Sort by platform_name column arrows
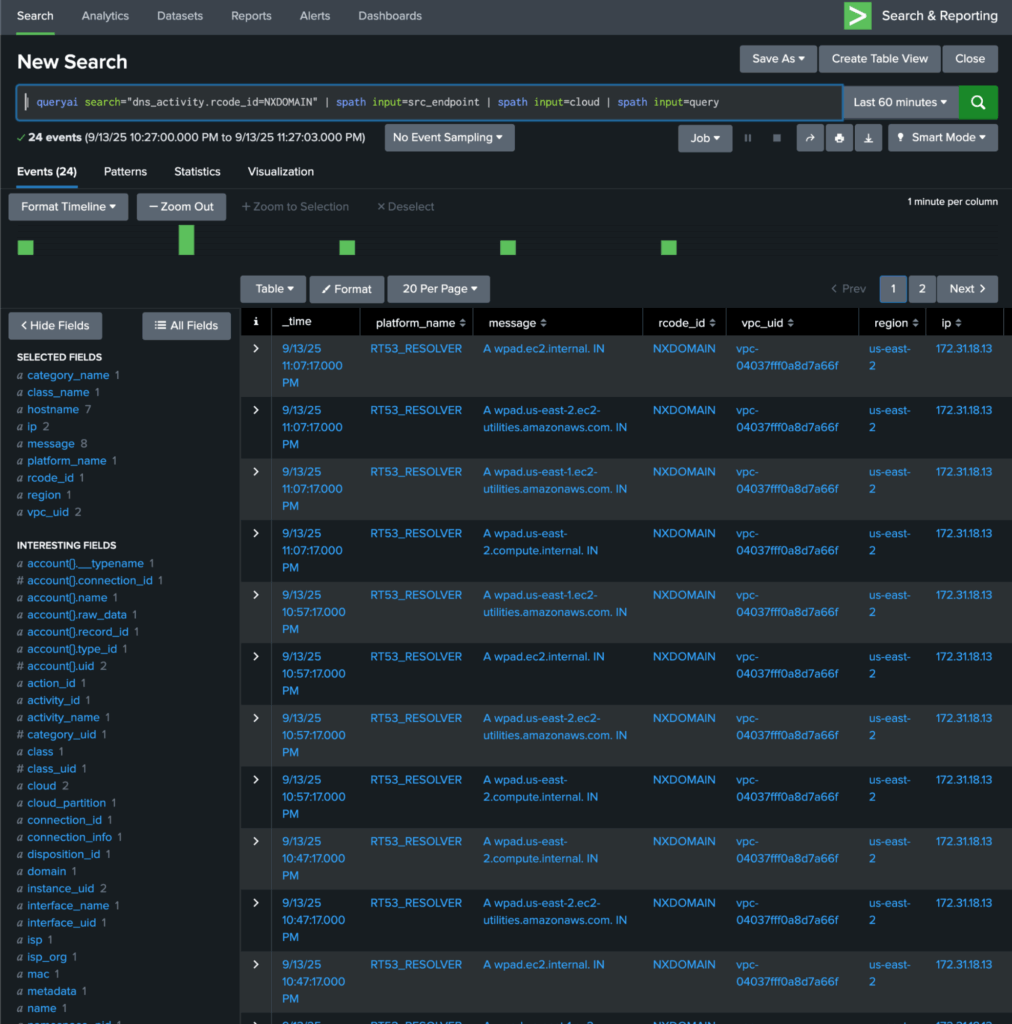 (x=463, y=323)
